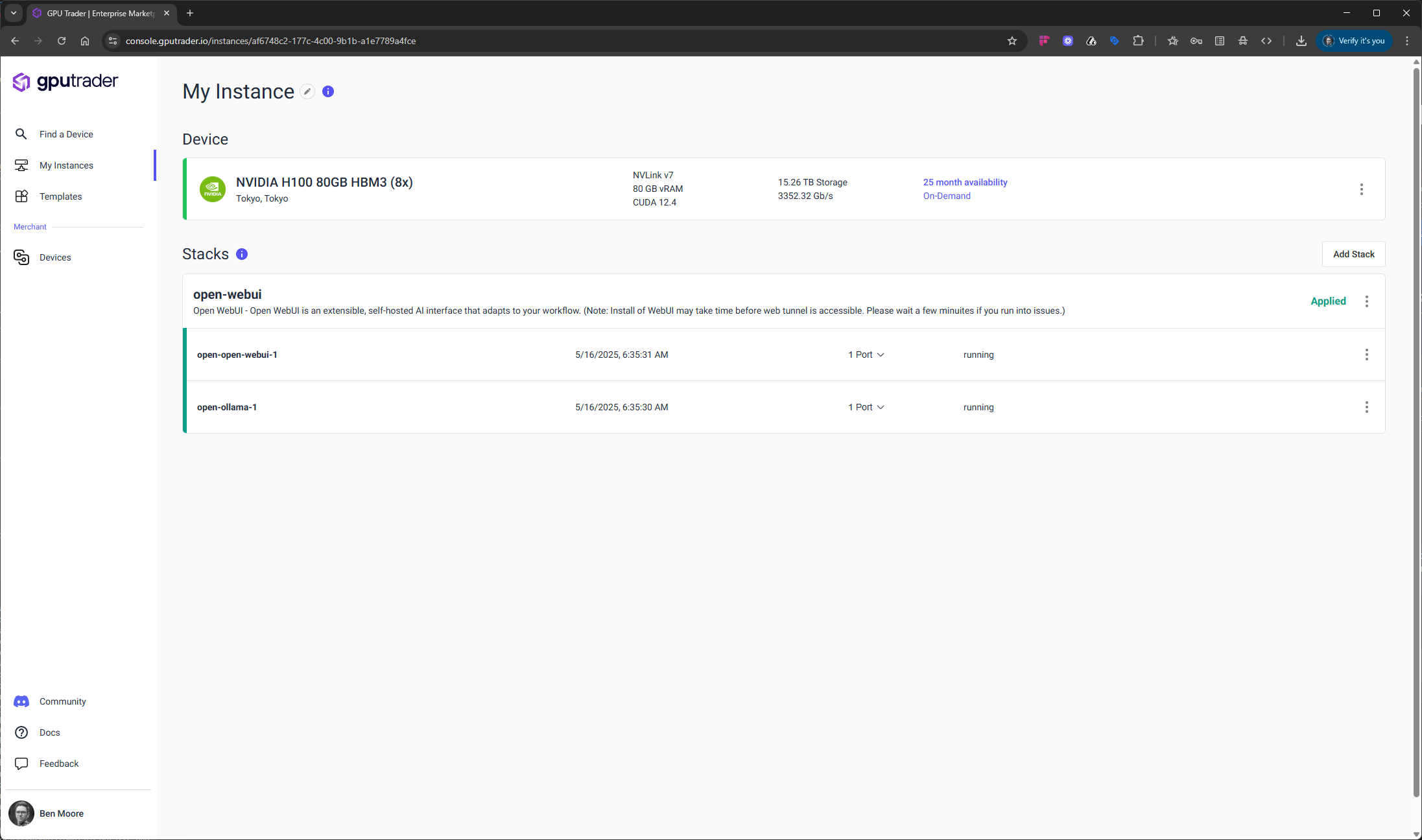Expand 1 Port dropdown for open-ollama-1
This screenshot has width=1422, height=840.
click(866, 407)
